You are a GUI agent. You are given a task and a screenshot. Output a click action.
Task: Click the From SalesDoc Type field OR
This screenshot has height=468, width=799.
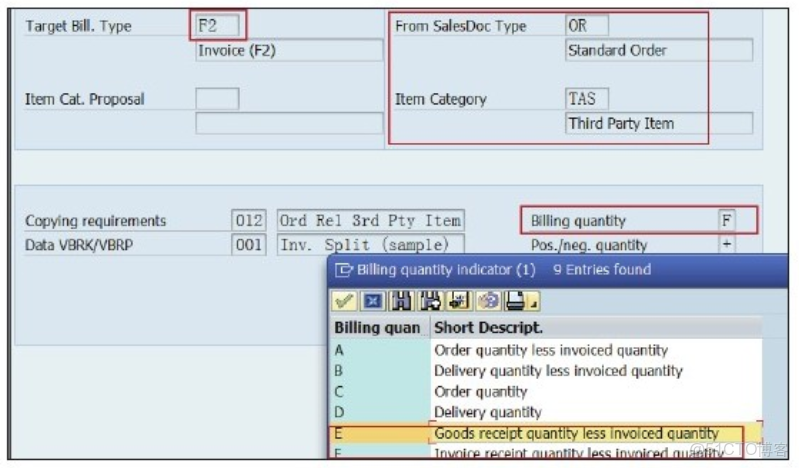click(587, 25)
